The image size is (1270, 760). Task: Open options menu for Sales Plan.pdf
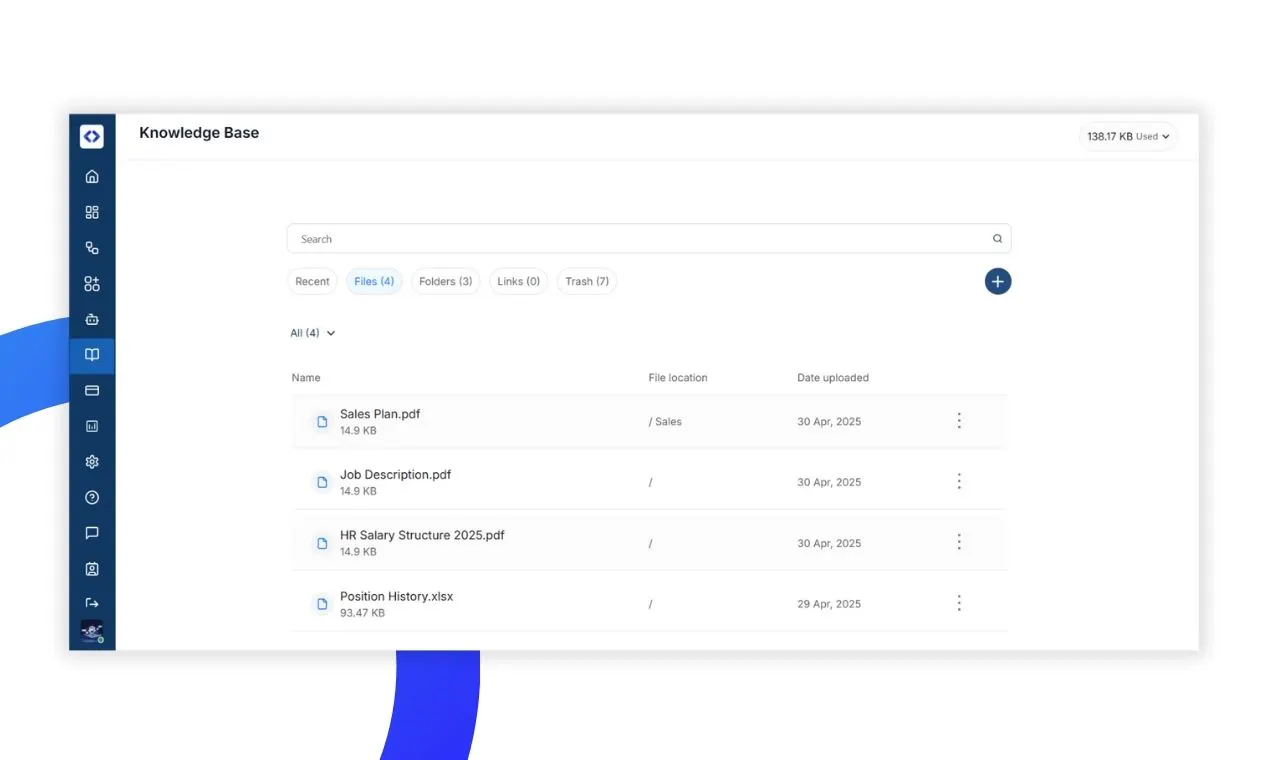point(959,421)
